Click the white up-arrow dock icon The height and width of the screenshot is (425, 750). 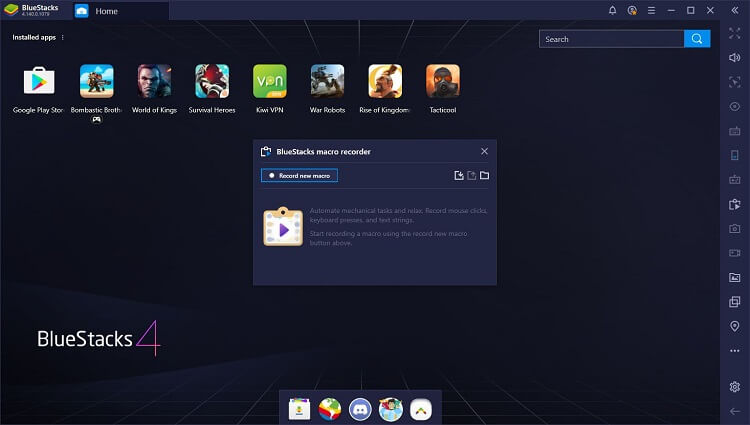pyautogui.click(x=421, y=409)
